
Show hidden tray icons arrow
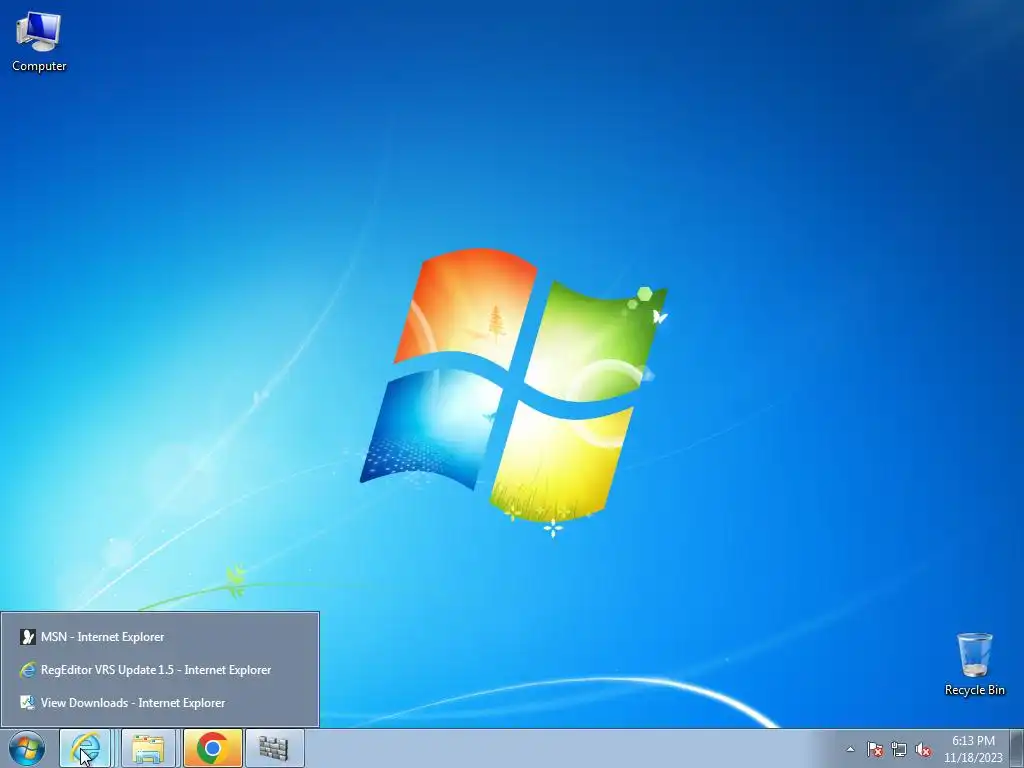click(x=850, y=749)
